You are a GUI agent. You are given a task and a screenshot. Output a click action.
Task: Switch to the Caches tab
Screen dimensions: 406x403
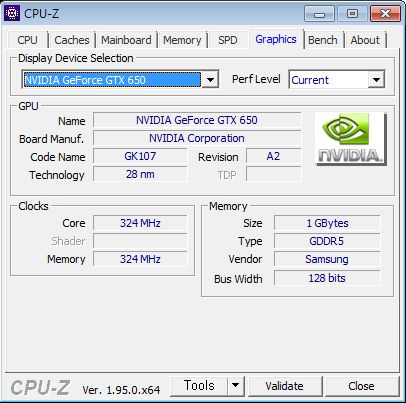(72, 40)
